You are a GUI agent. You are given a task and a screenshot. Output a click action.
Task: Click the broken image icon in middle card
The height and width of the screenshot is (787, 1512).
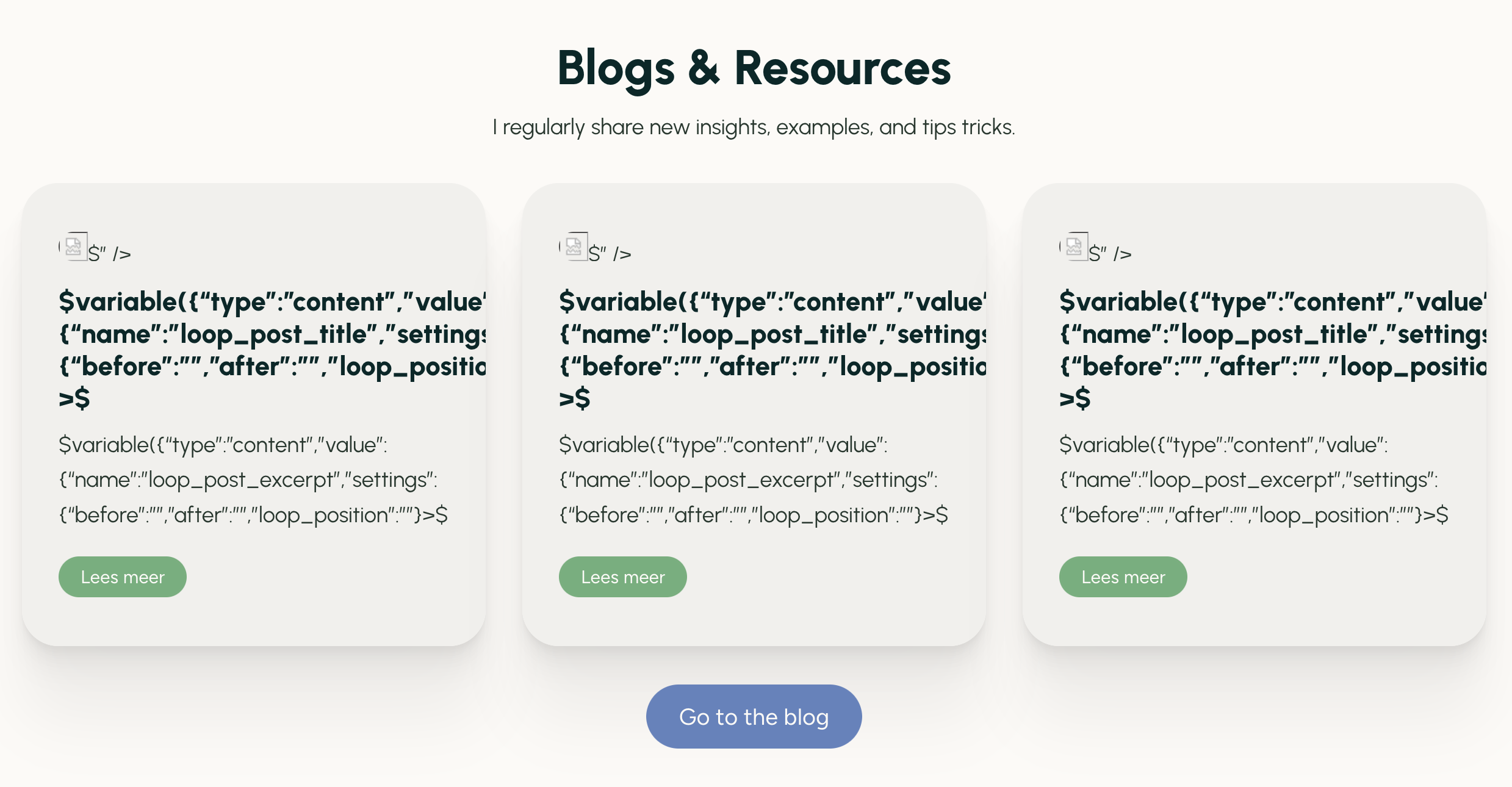point(574,247)
